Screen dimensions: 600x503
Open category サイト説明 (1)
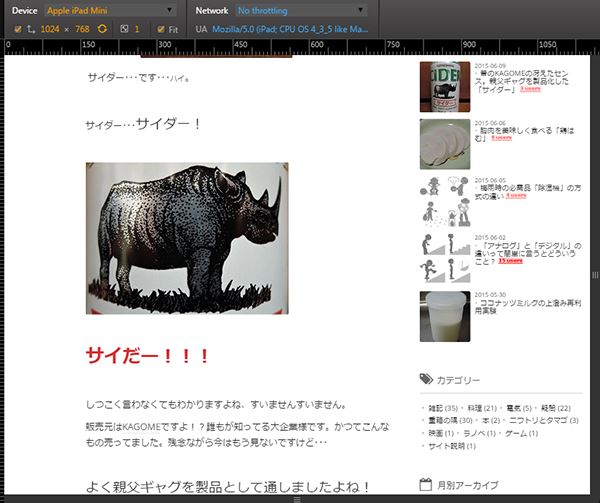452,446
